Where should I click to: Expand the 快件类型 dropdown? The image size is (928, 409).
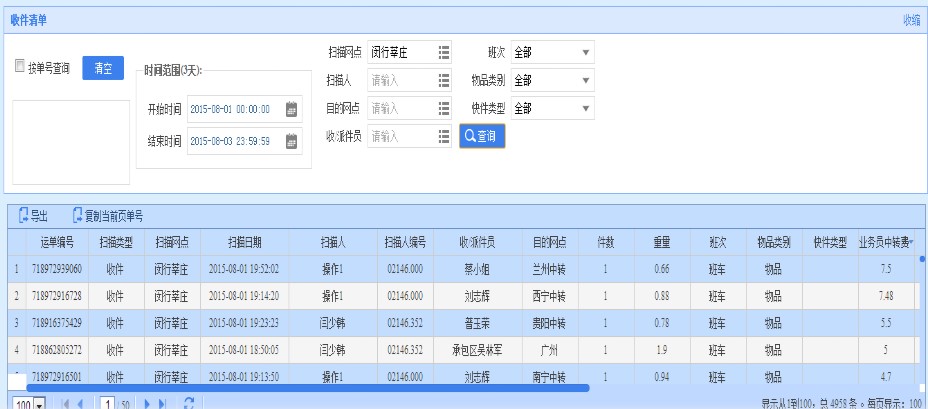click(x=585, y=108)
